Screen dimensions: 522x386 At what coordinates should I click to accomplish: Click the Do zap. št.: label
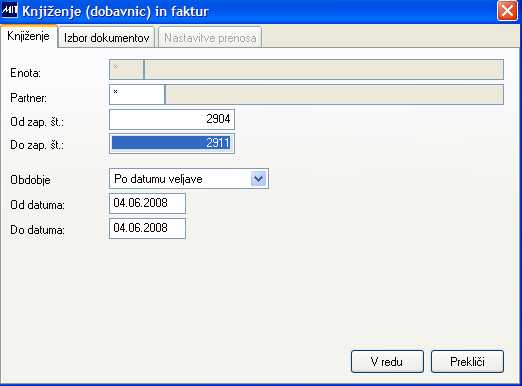[37, 145]
